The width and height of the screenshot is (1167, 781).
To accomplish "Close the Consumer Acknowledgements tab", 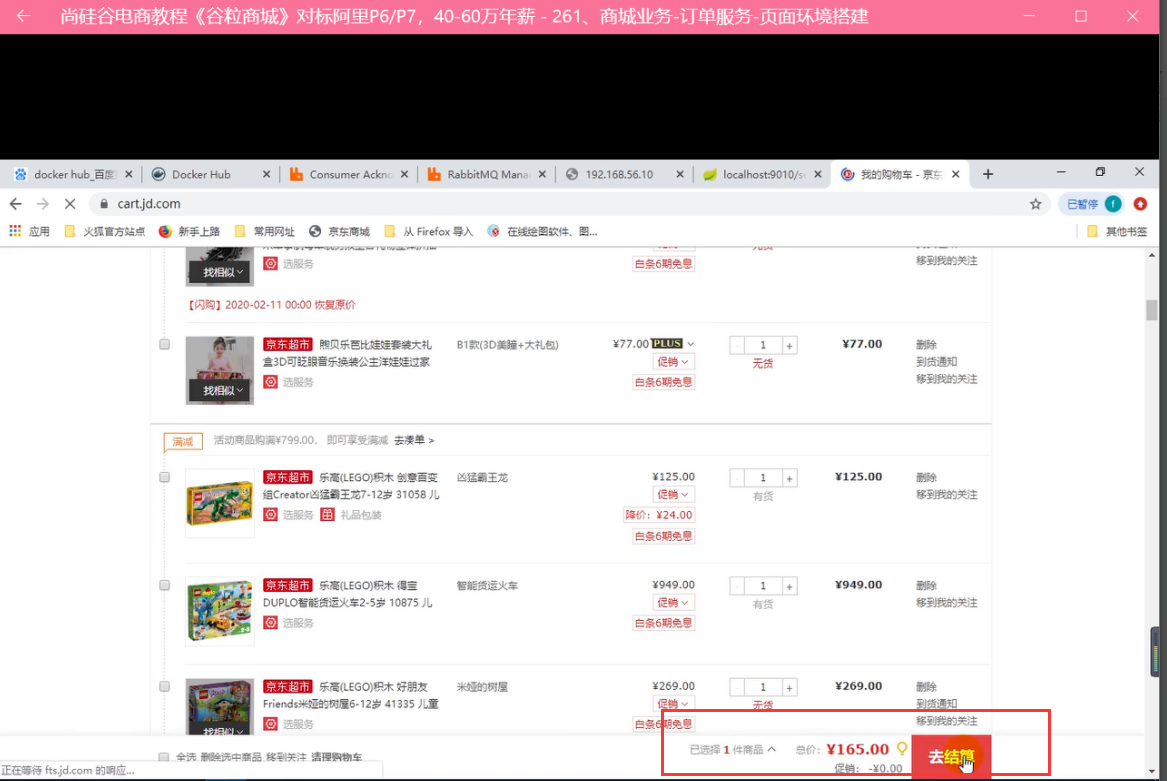I will (x=404, y=174).
